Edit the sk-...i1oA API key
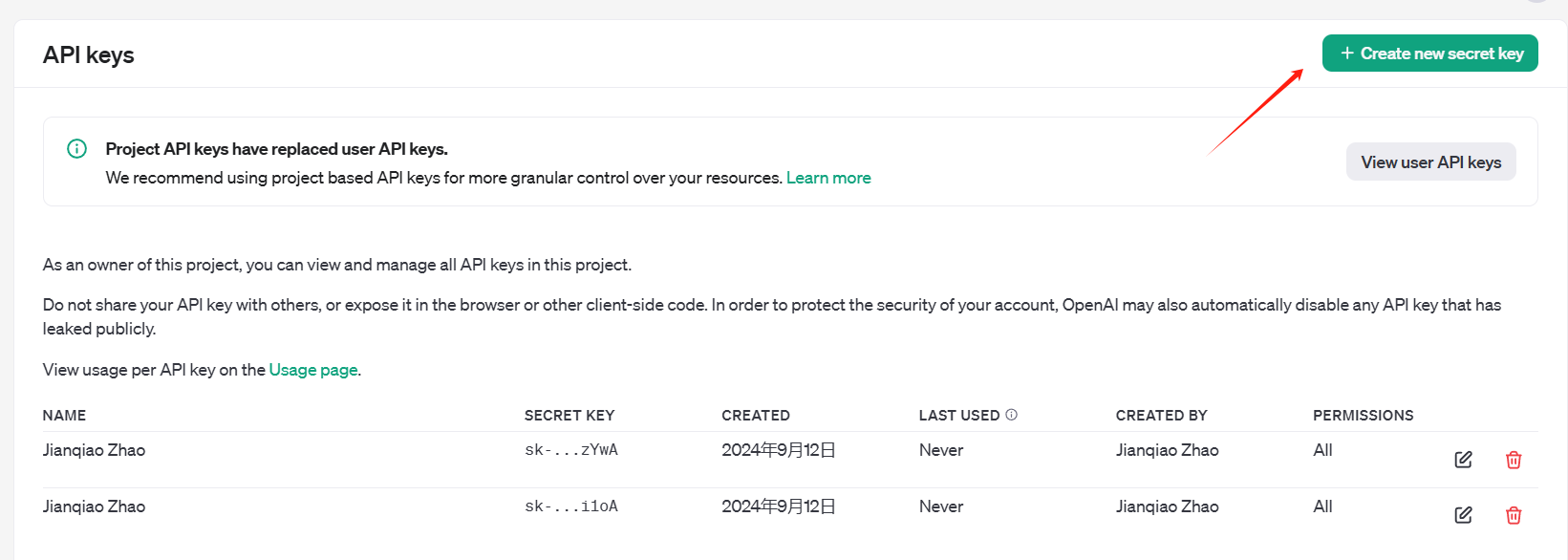The height and width of the screenshot is (560, 1568). (x=1463, y=515)
